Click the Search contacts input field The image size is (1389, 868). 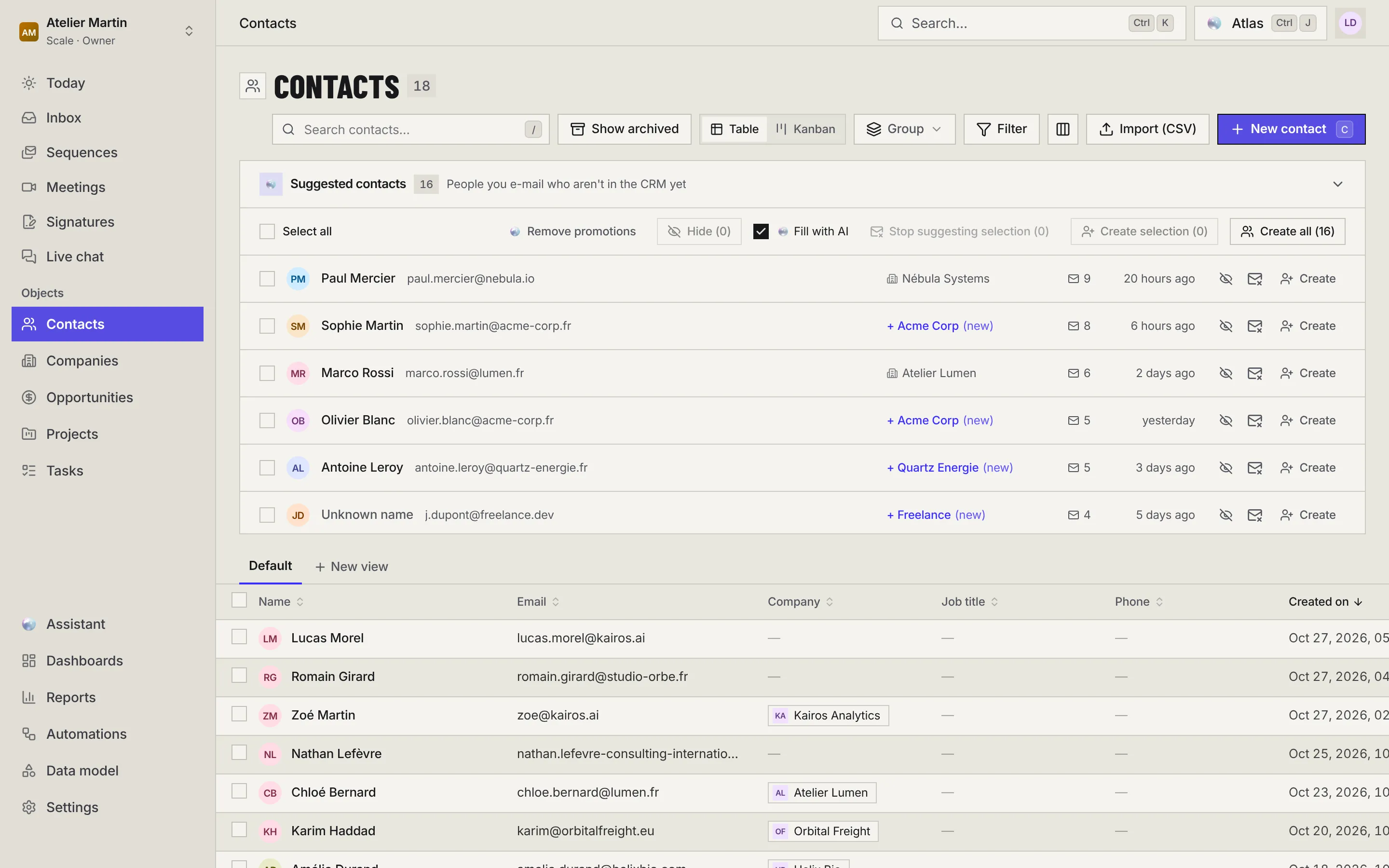410,129
